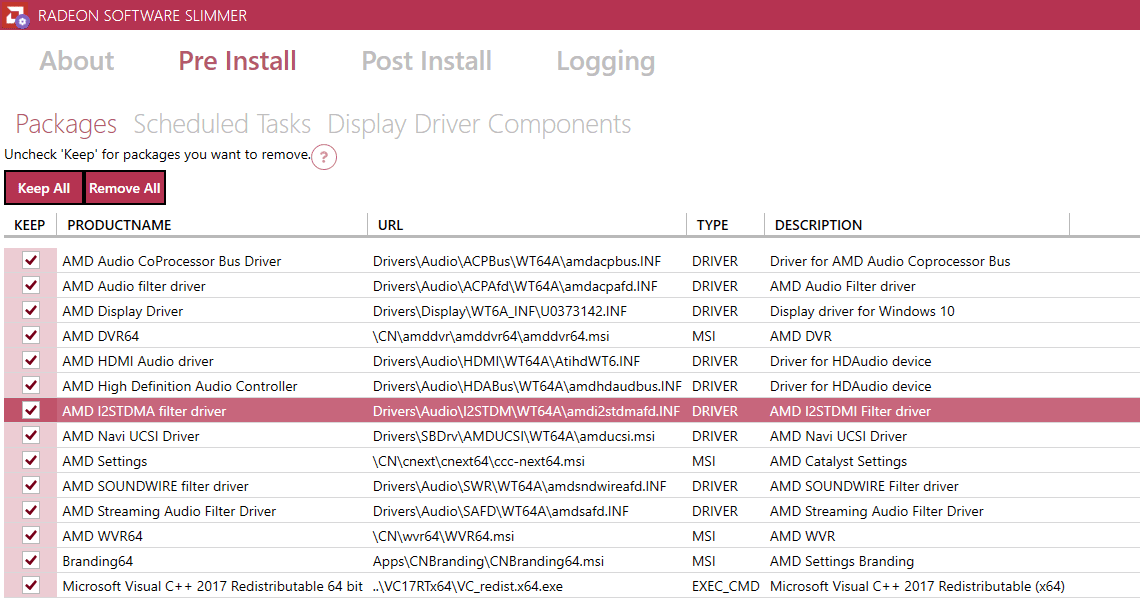Select Microsoft Visual C++ 2017 Redistributable row
Image resolution: width=1140 pixels, height=604 pixels.
212,586
